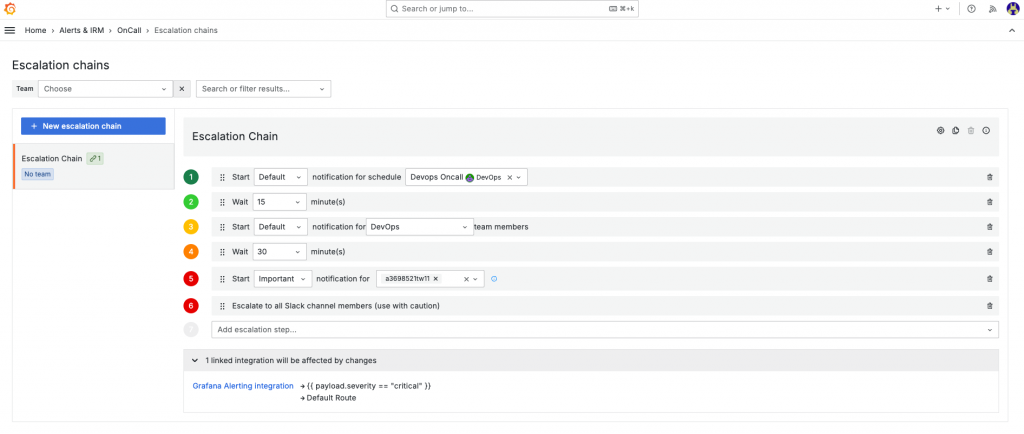Collapse the linked integration section
1024x434 pixels.
point(194,360)
